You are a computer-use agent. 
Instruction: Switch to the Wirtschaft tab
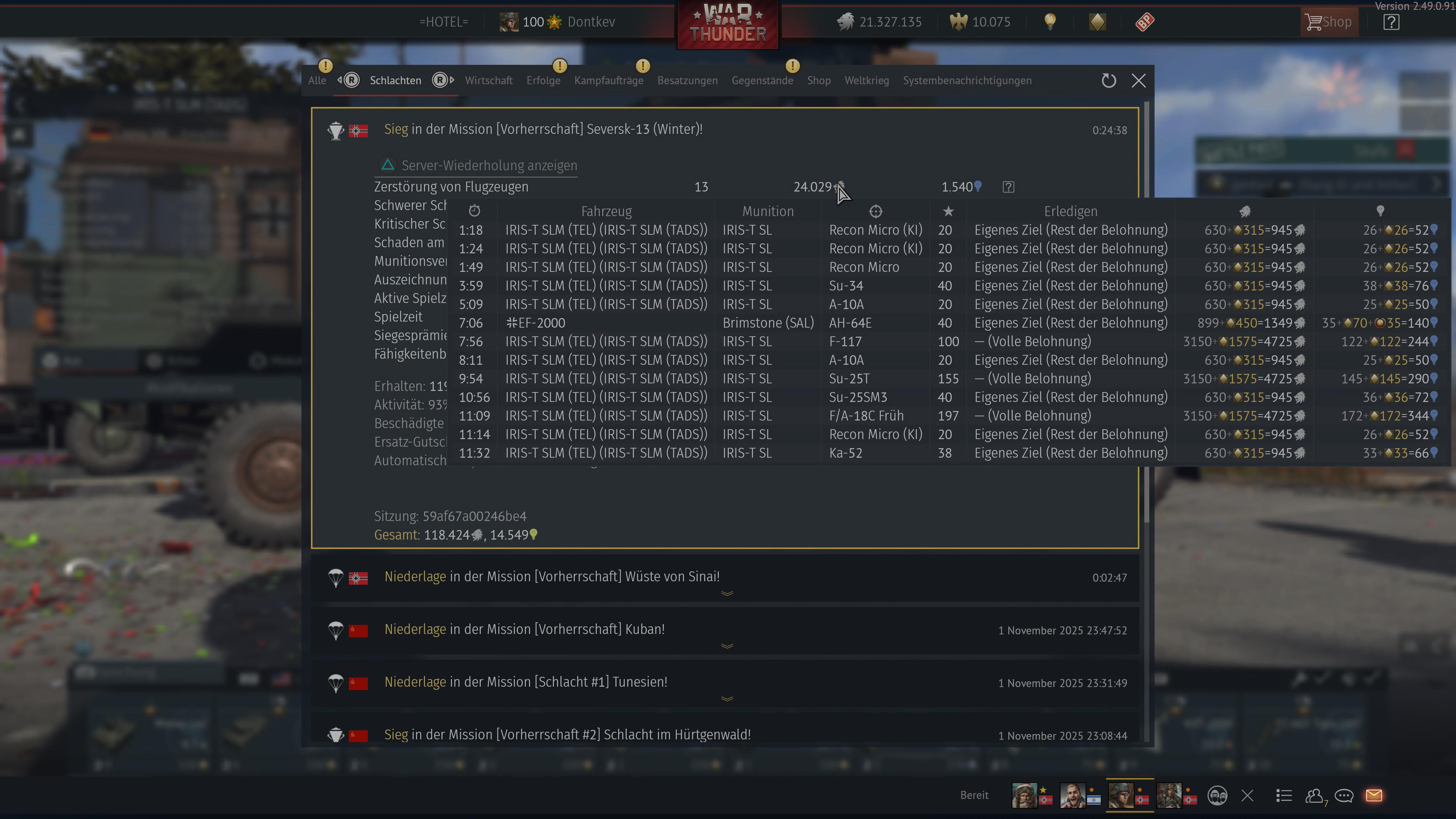[x=488, y=80]
